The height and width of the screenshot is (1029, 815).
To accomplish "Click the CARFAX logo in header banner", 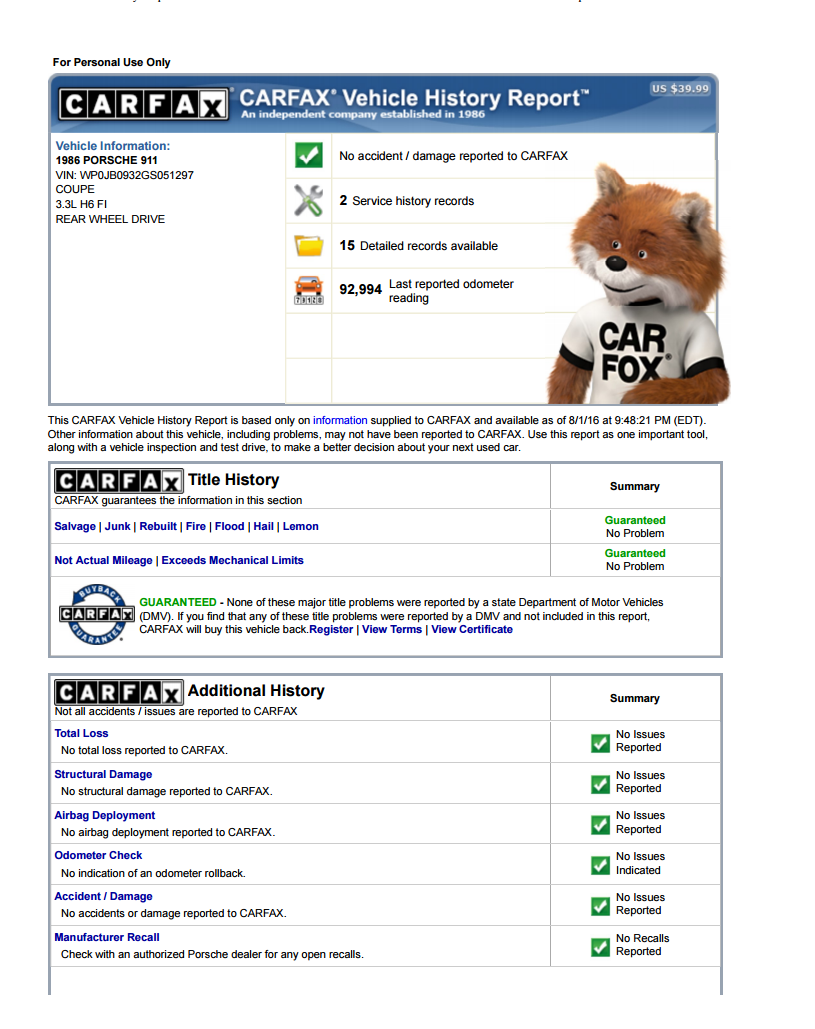I will pos(144,104).
